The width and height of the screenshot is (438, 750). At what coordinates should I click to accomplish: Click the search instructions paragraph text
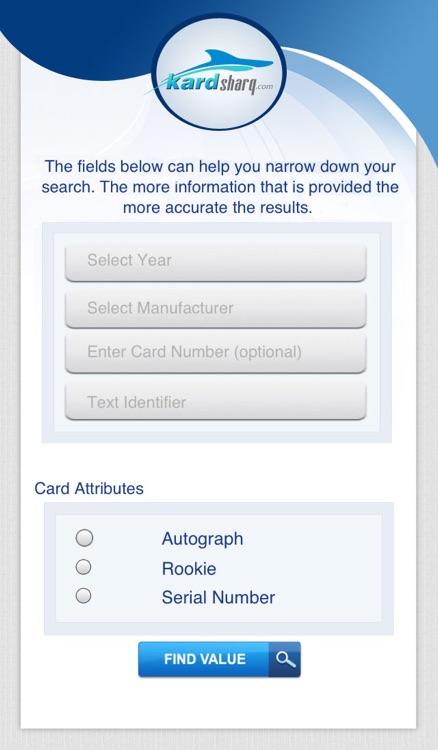220,187
